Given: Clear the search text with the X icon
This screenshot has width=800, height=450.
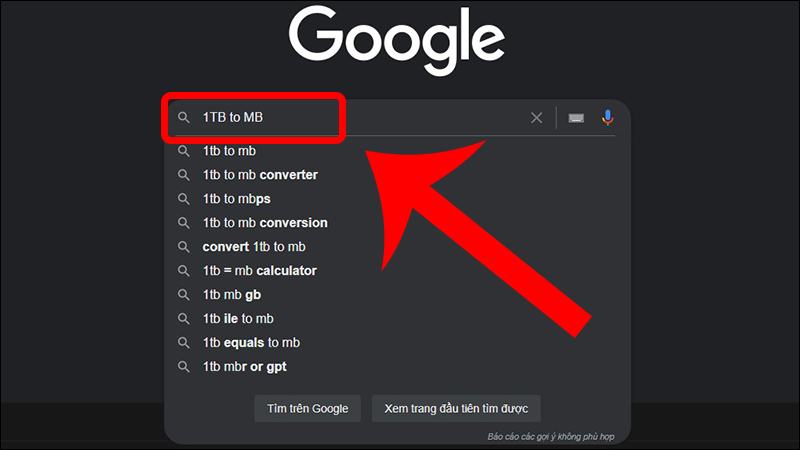Looking at the screenshot, I should point(536,118).
